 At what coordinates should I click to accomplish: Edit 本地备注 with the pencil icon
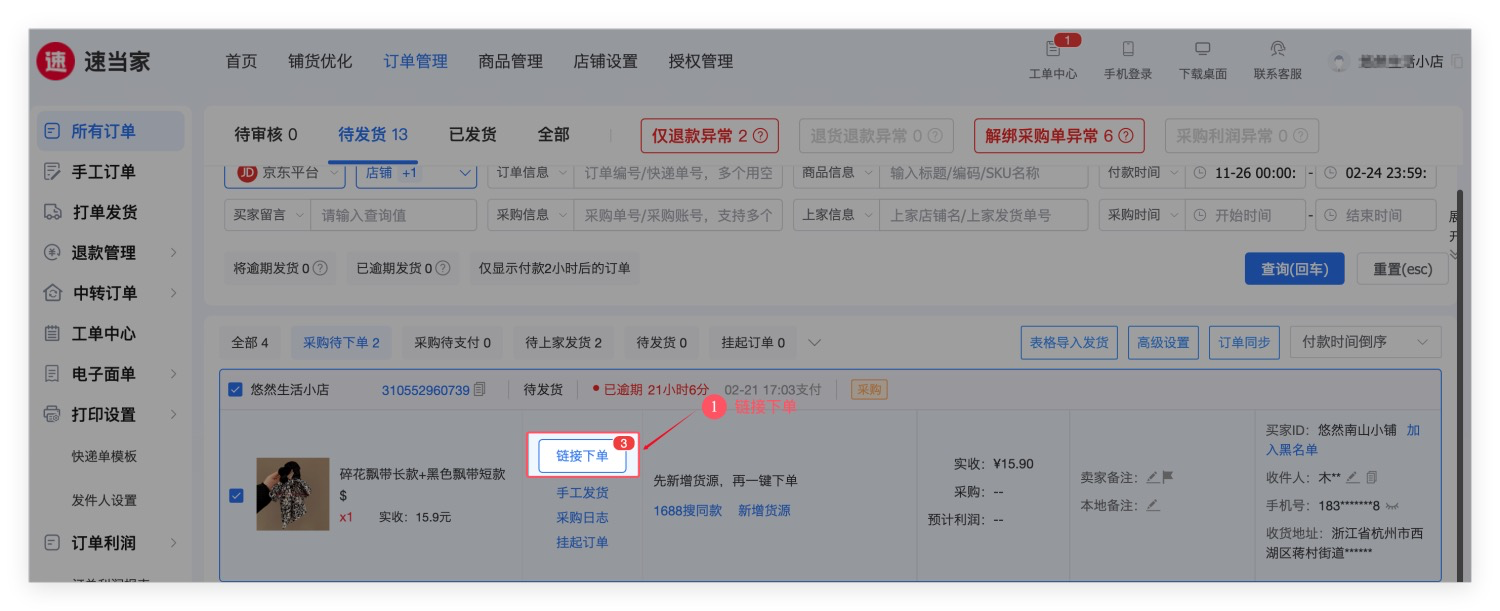coord(1153,505)
